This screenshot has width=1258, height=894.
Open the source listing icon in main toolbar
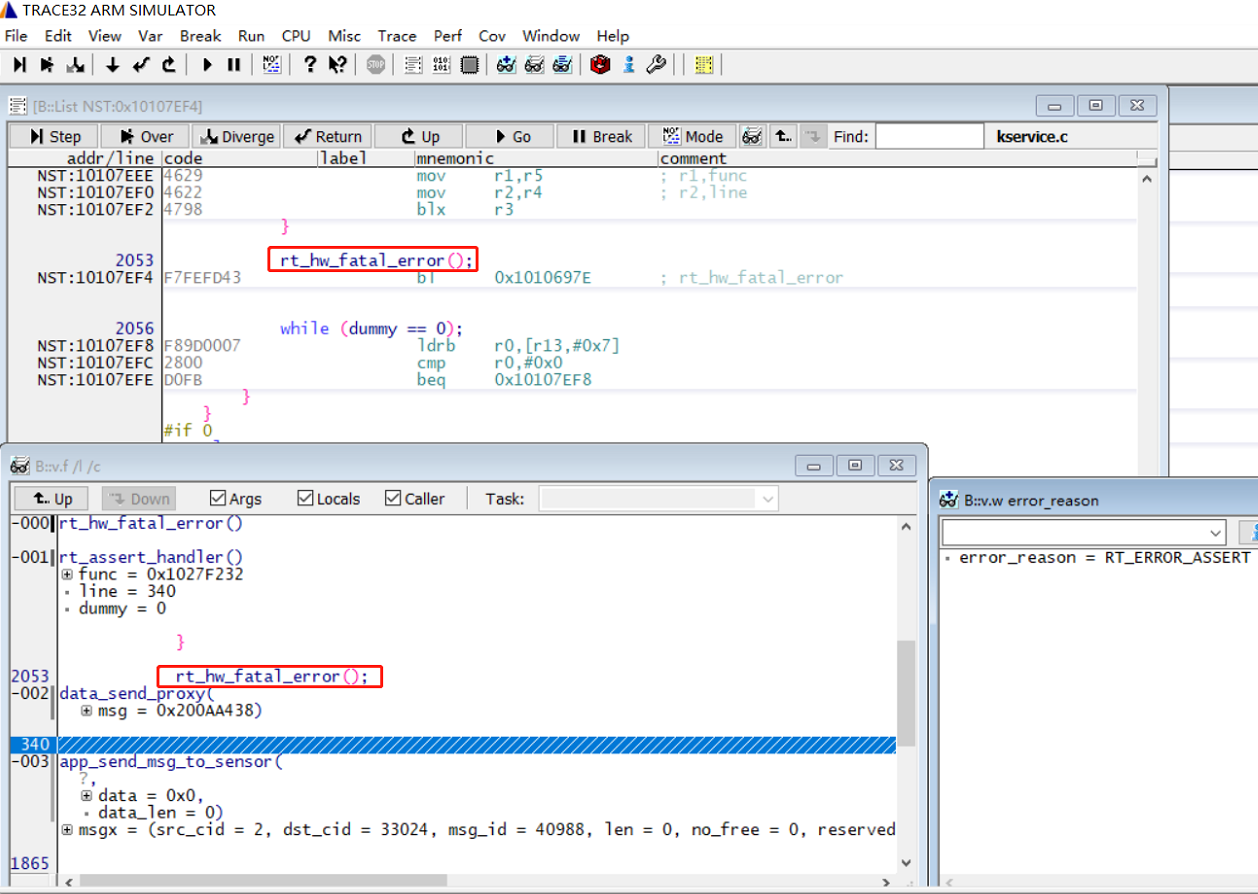pos(413,65)
